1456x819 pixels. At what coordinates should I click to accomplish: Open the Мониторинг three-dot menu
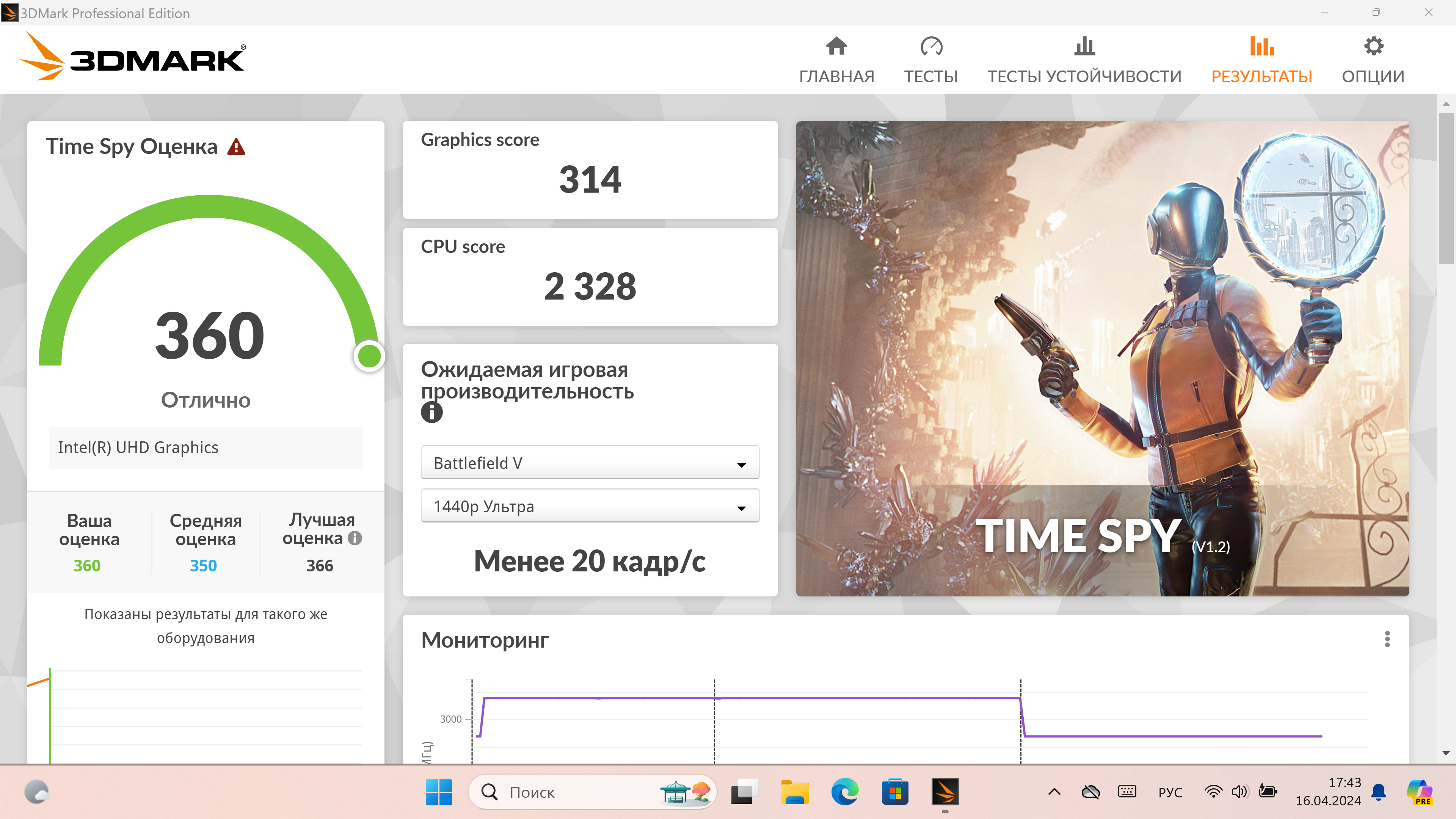1387,639
